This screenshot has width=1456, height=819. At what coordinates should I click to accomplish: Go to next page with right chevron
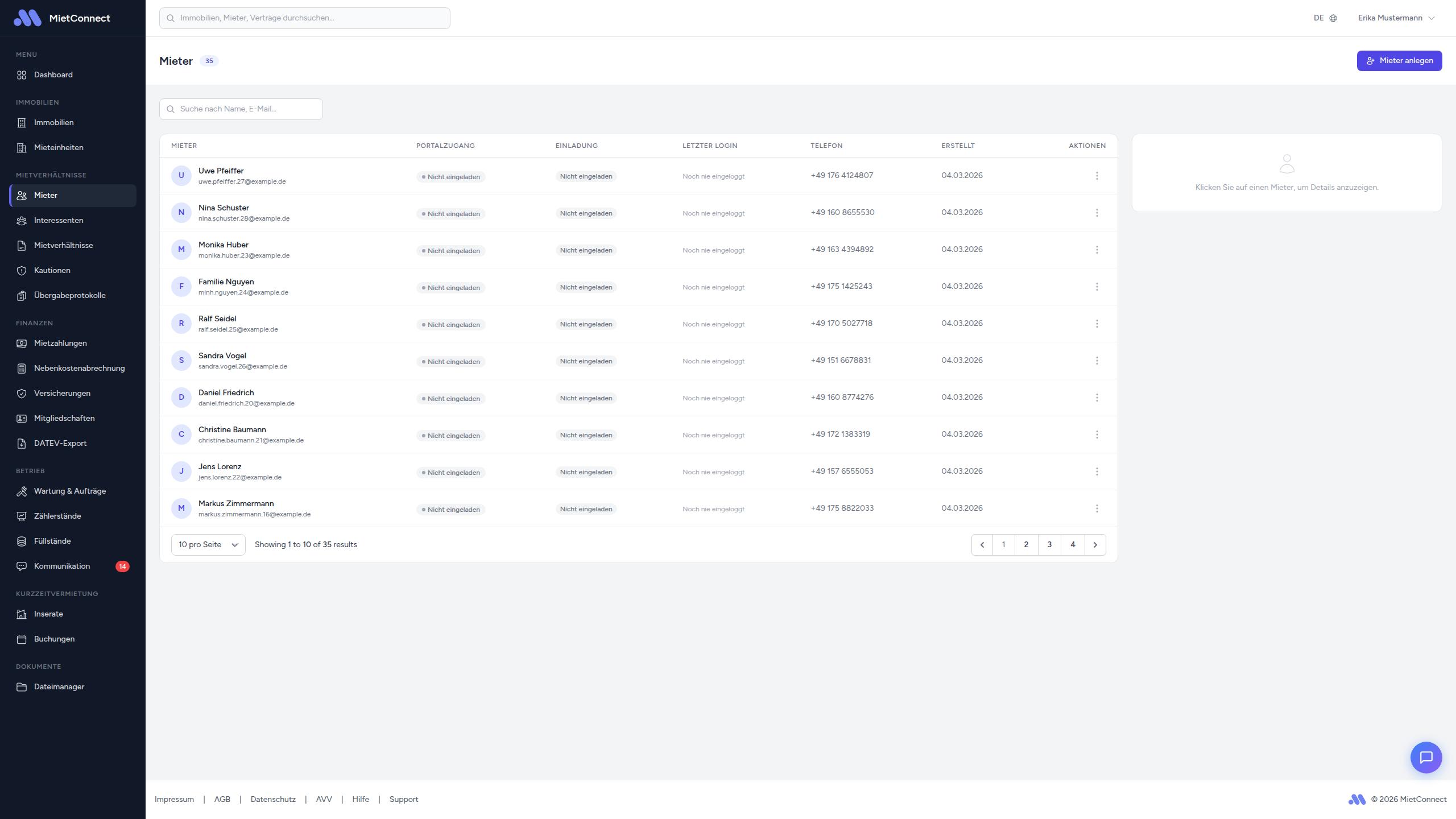pos(1095,545)
